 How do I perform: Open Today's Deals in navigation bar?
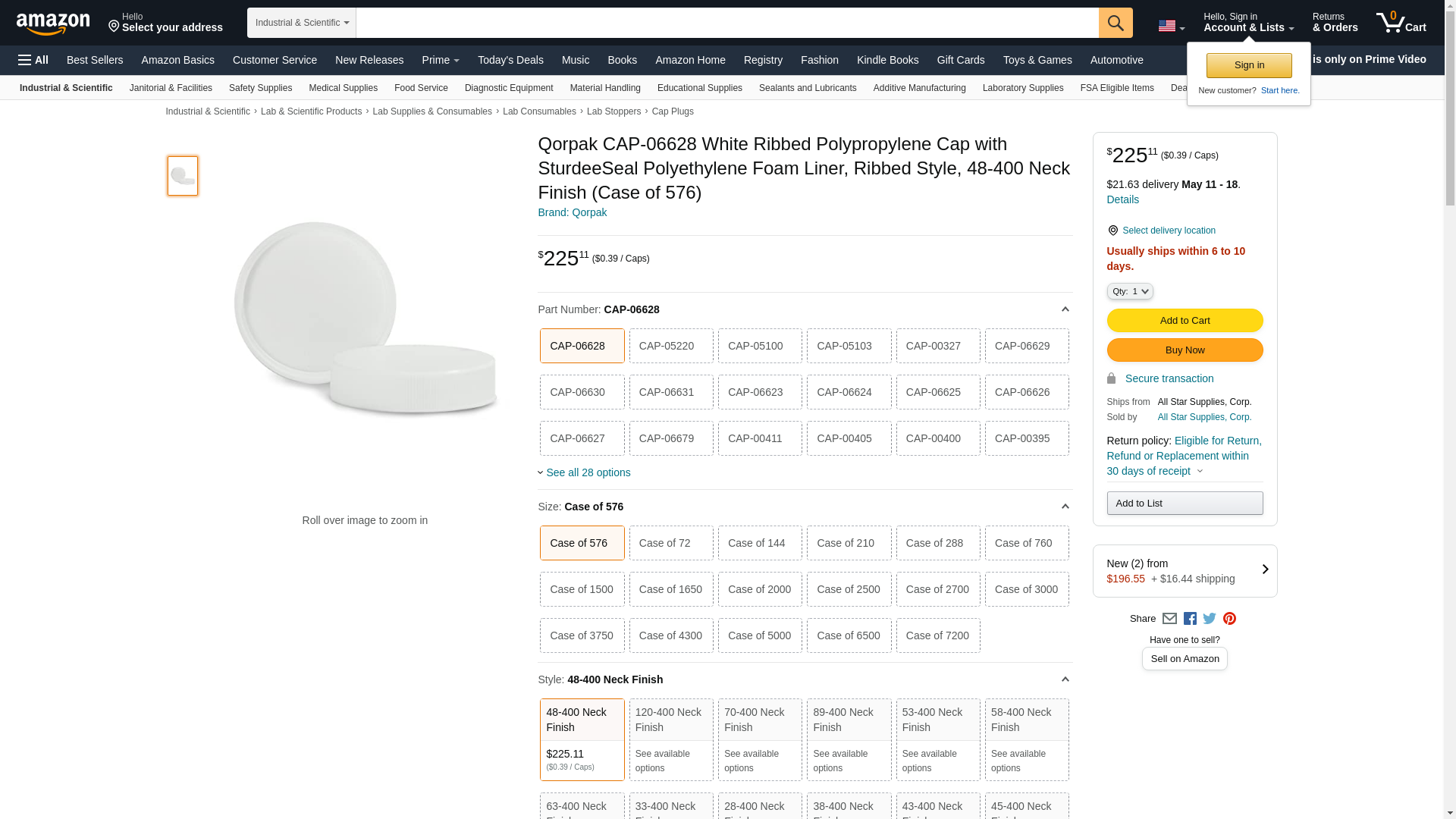[x=510, y=60]
